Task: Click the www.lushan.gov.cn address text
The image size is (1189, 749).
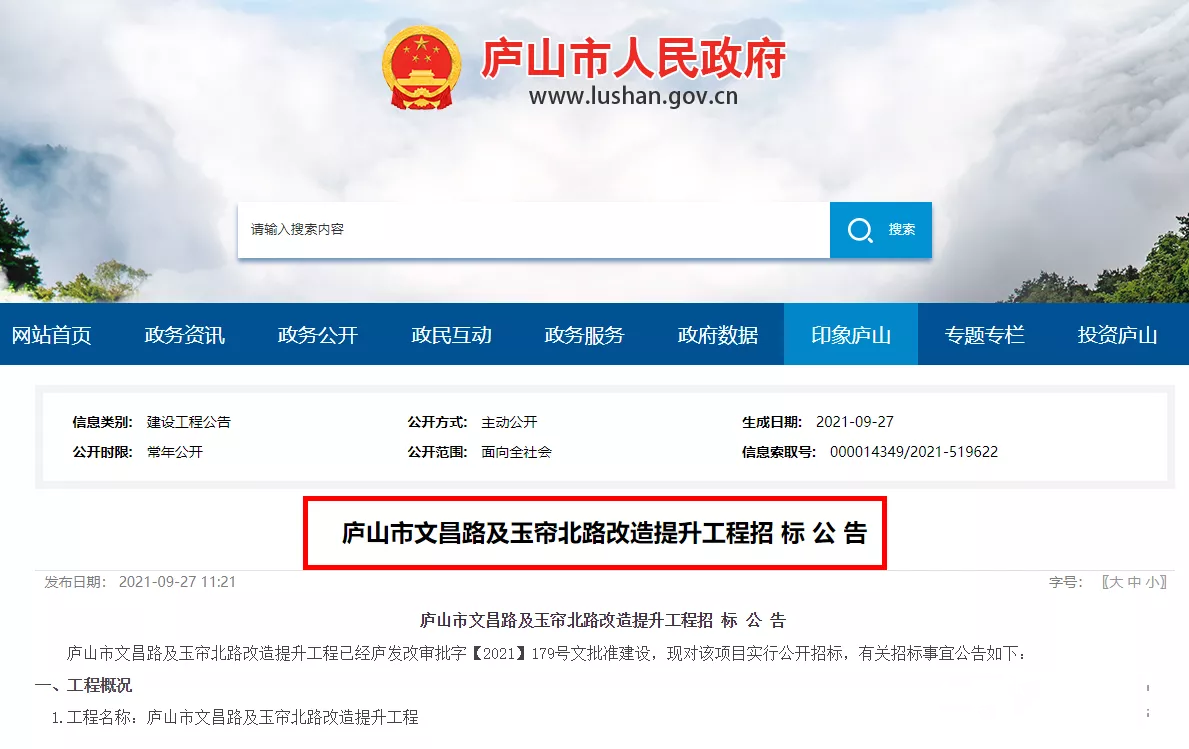Action: (x=633, y=96)
